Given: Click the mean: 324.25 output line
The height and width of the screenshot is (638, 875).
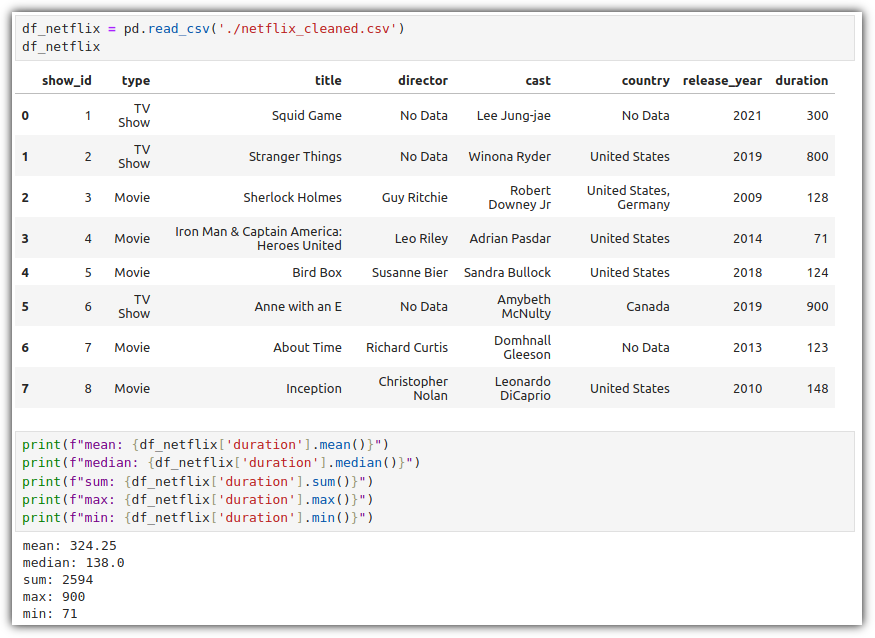Looking at the screenshot, I should 69,545.
